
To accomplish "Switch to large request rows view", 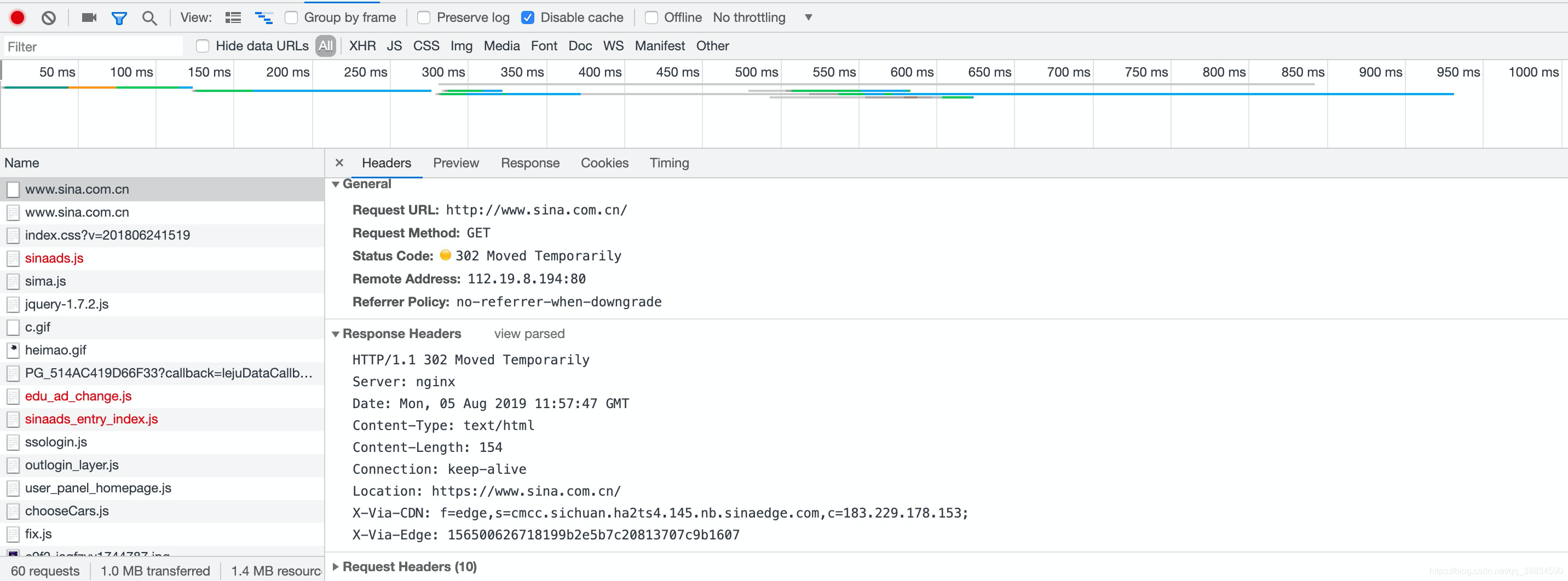I will (233, 18).
